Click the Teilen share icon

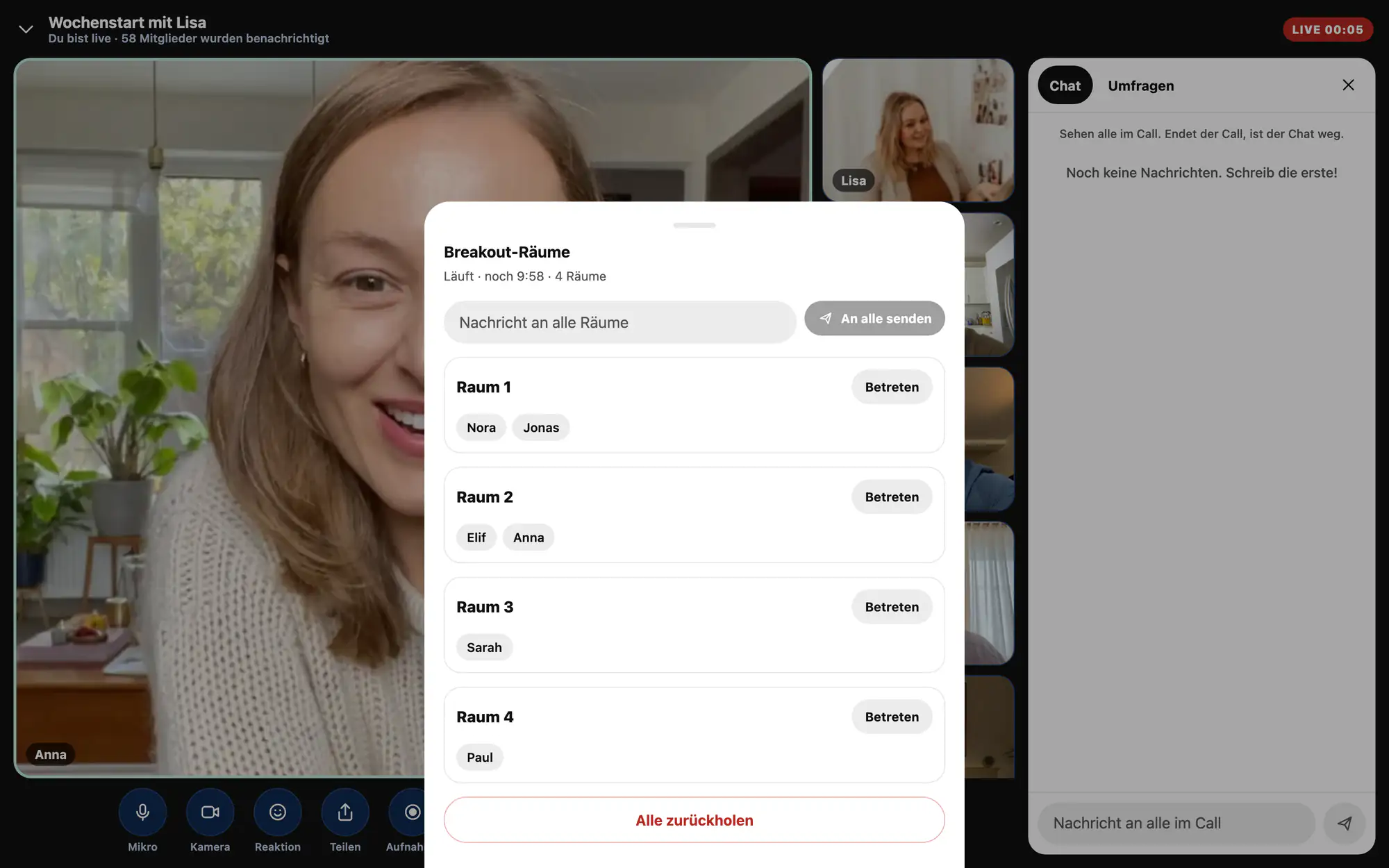[345, 812]
